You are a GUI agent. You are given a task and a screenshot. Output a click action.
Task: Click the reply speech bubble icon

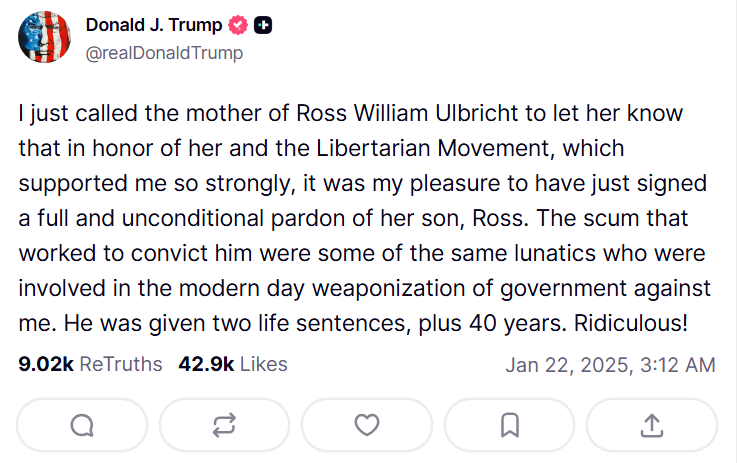click(x=82, y=425)
